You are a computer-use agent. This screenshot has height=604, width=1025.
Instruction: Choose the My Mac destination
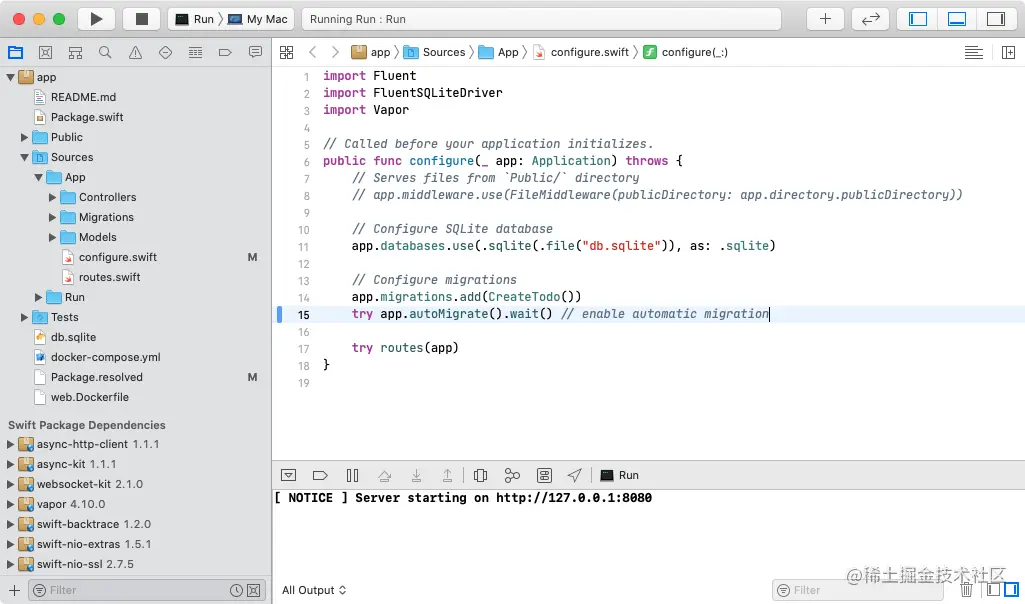[x=258, y=19]
